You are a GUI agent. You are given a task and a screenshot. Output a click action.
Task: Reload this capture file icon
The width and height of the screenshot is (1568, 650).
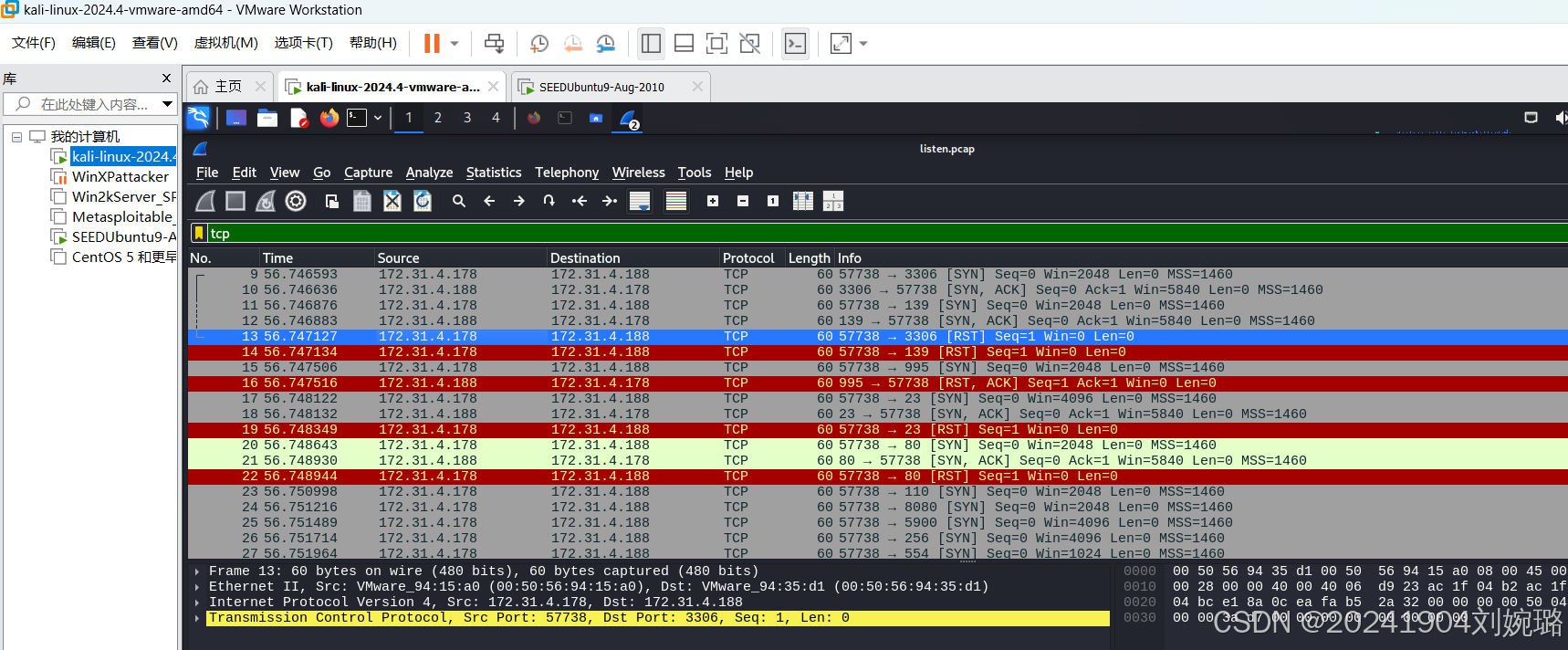(x=423, y=201)
